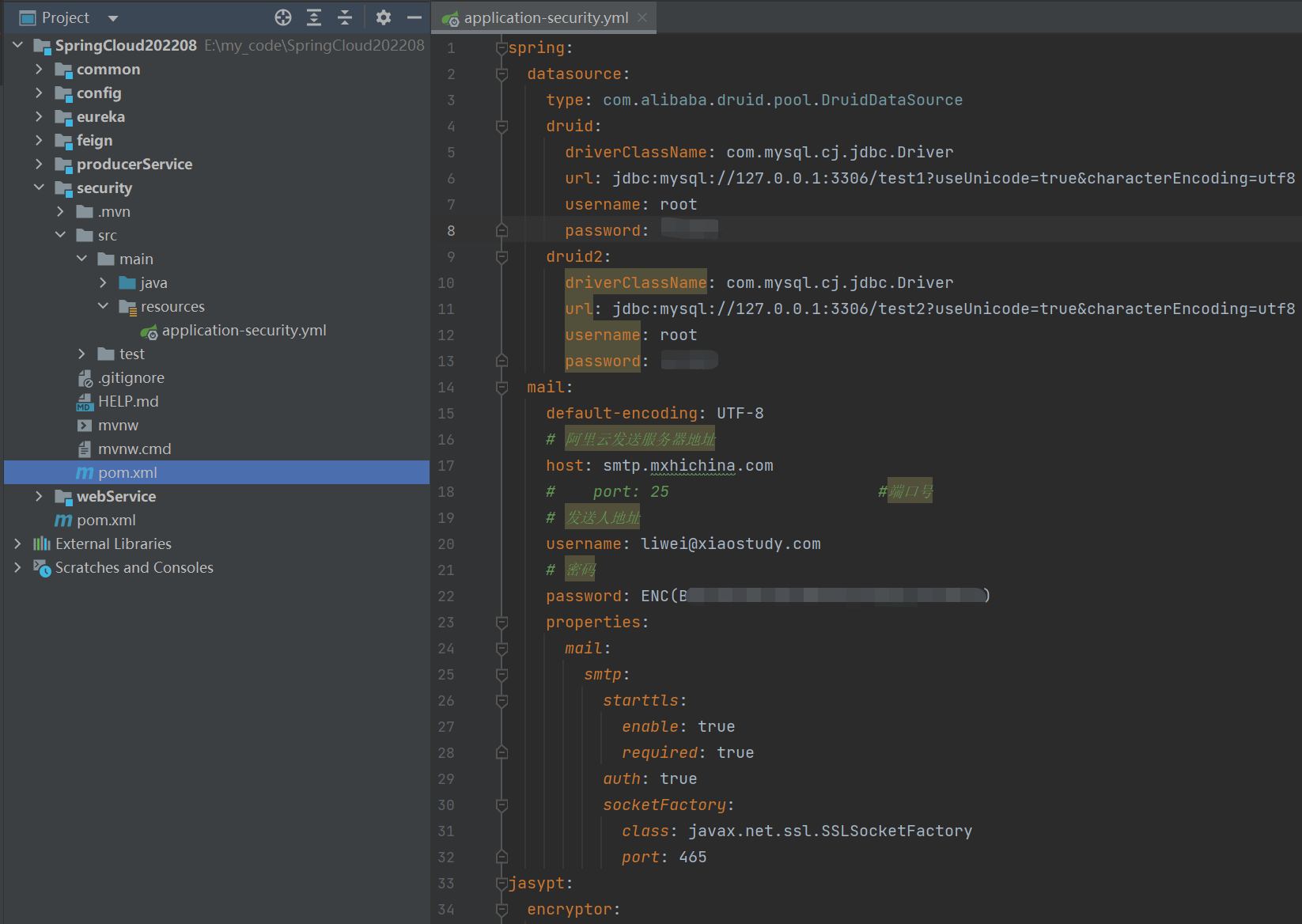
Task: Select the .gitignore file
Action: coord(131,377)
